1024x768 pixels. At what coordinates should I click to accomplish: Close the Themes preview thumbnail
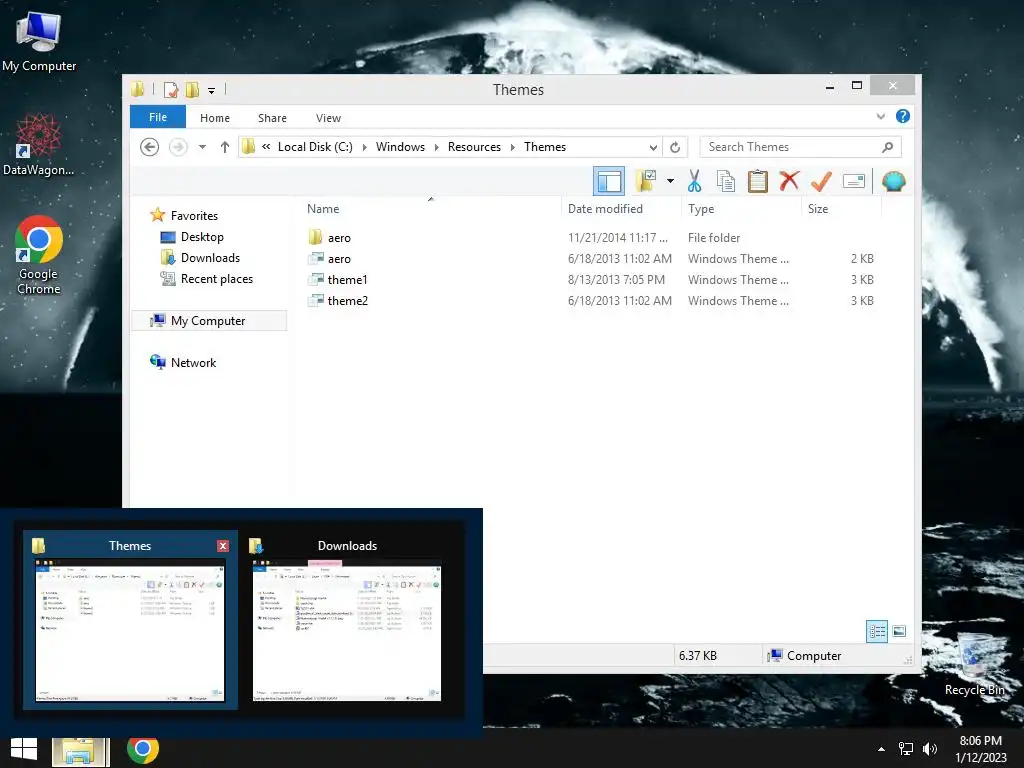point(223,546)
